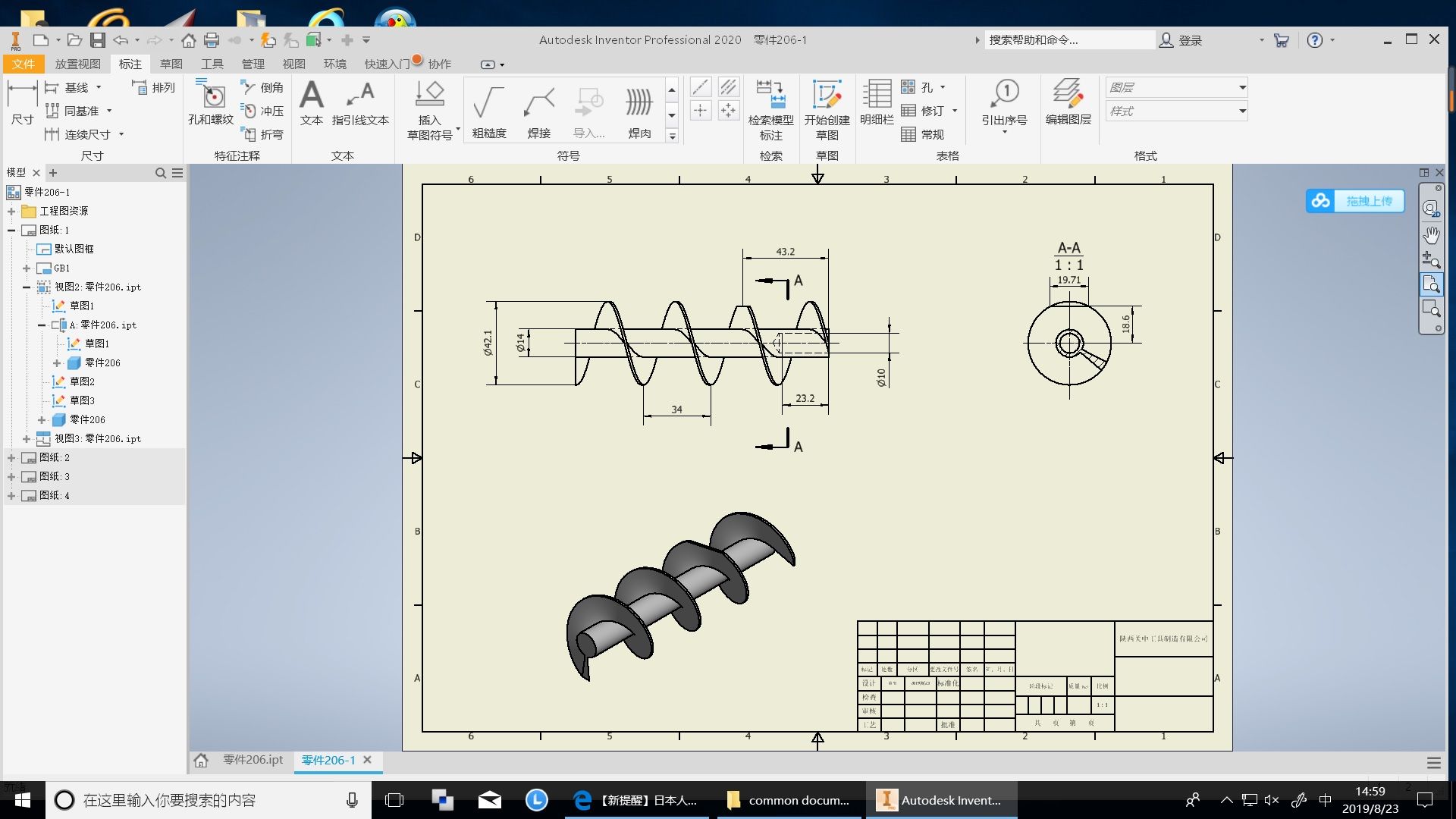The height and width of the screenshot is (819, 1456).
Task: Click the 同基准 ordinate dimension tool
Action: point(72,111)
